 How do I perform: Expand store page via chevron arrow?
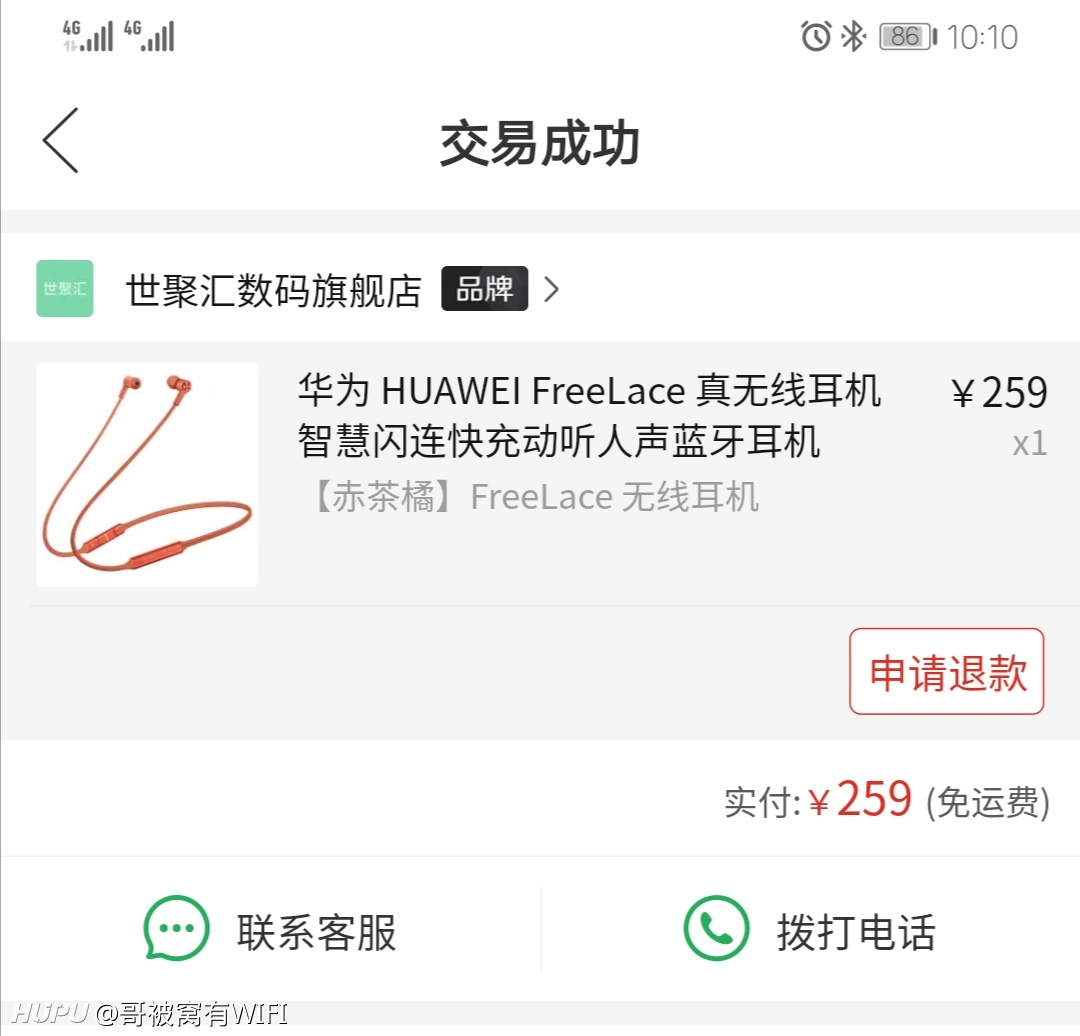click(x=551, y=289)
